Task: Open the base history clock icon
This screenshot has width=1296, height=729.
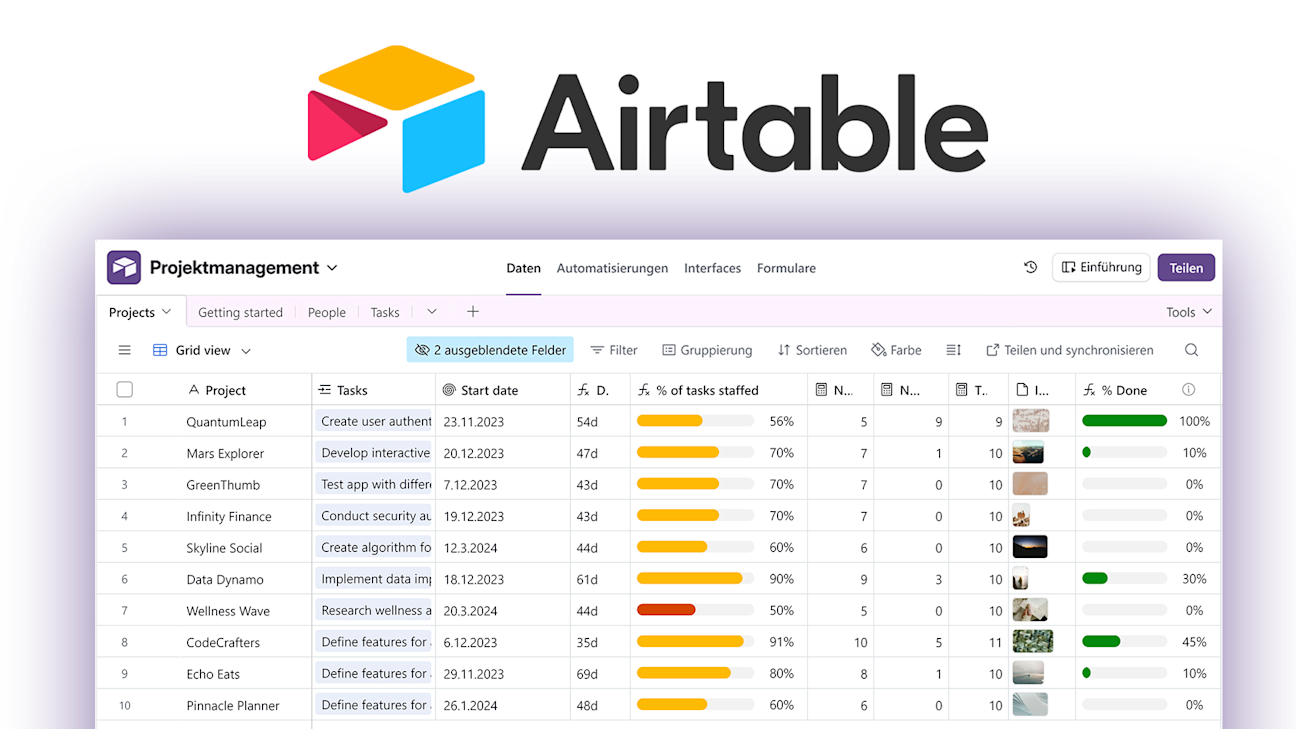Action: coord(1031,267)
